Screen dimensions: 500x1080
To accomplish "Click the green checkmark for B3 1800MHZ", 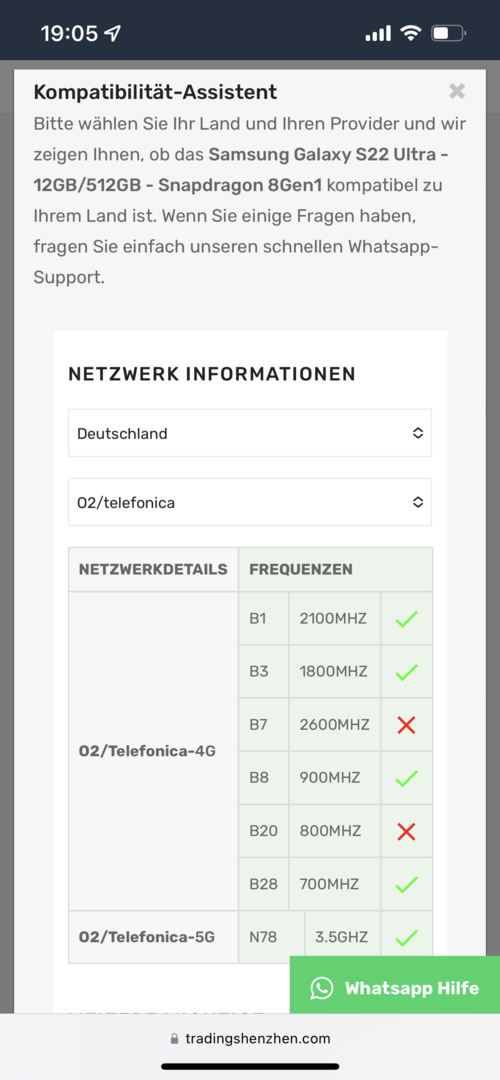I will pos(406,672).
